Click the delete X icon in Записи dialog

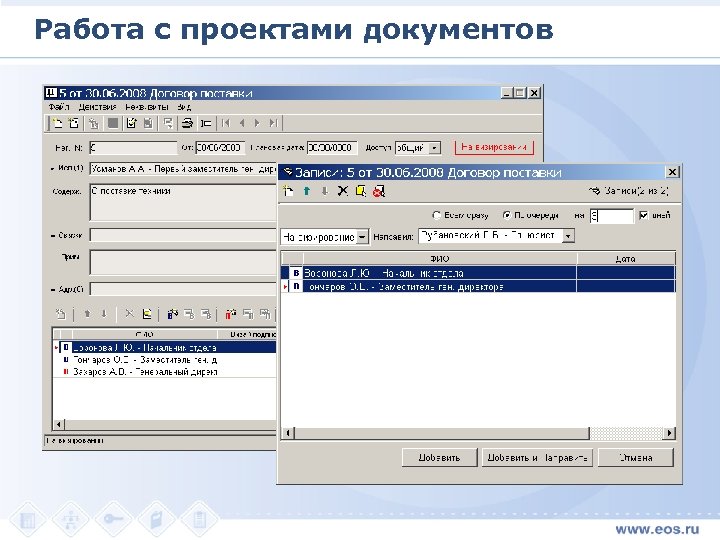pos(343,191)
